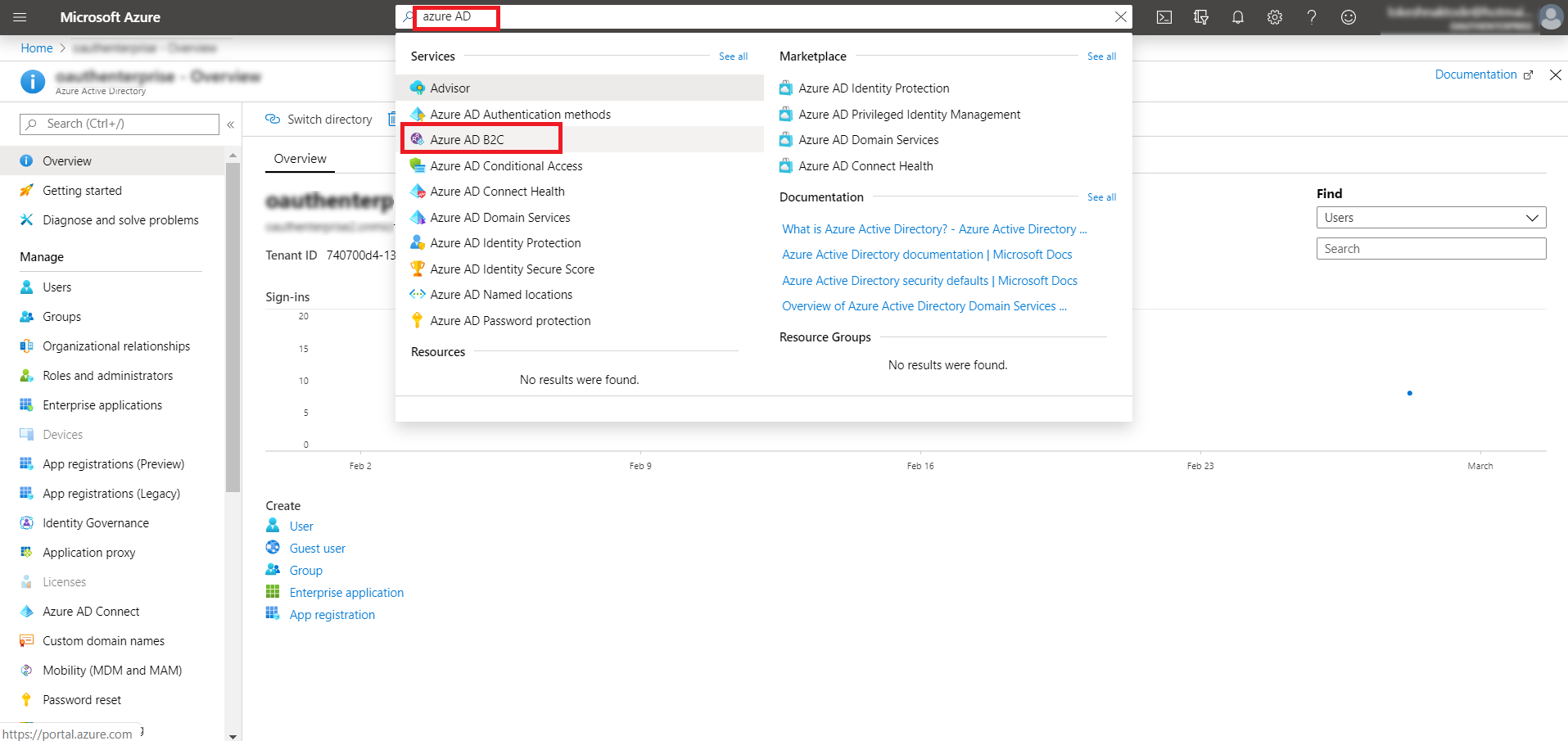Click the sidebar scrollbar down arrow
The image size is (1568, 741).
pos(233,736)
